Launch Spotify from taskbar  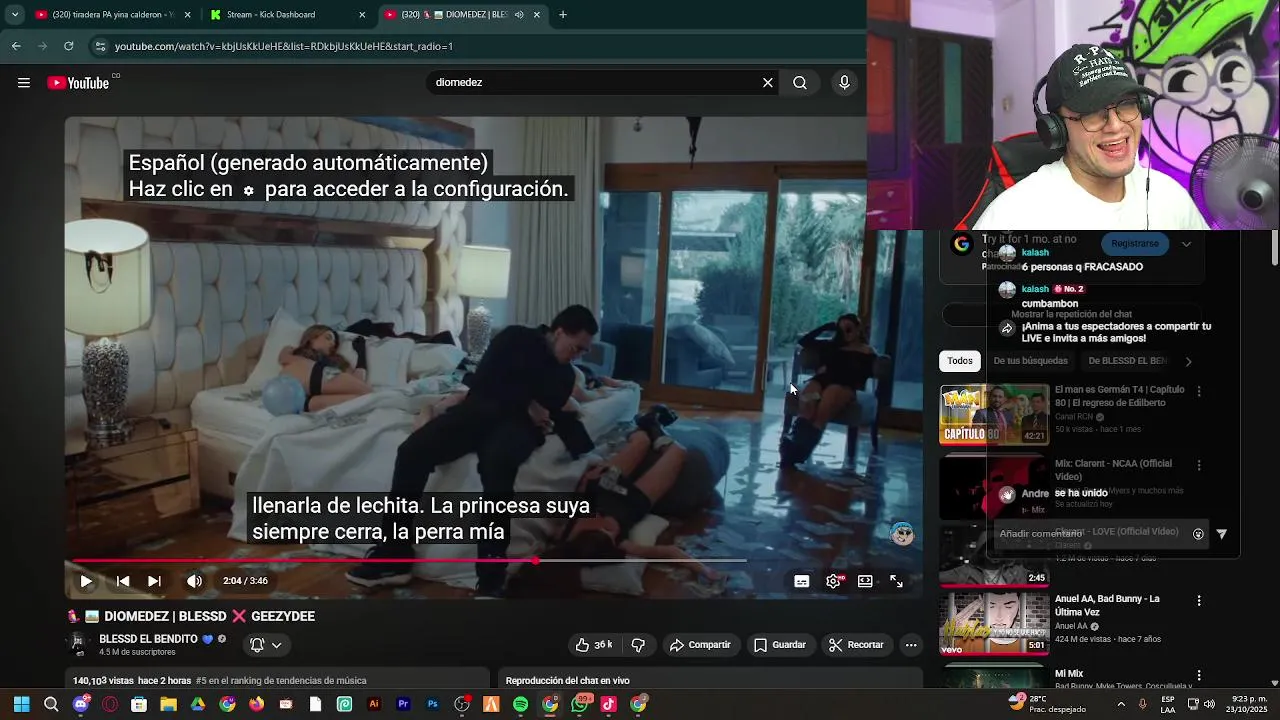click(521, 704)
